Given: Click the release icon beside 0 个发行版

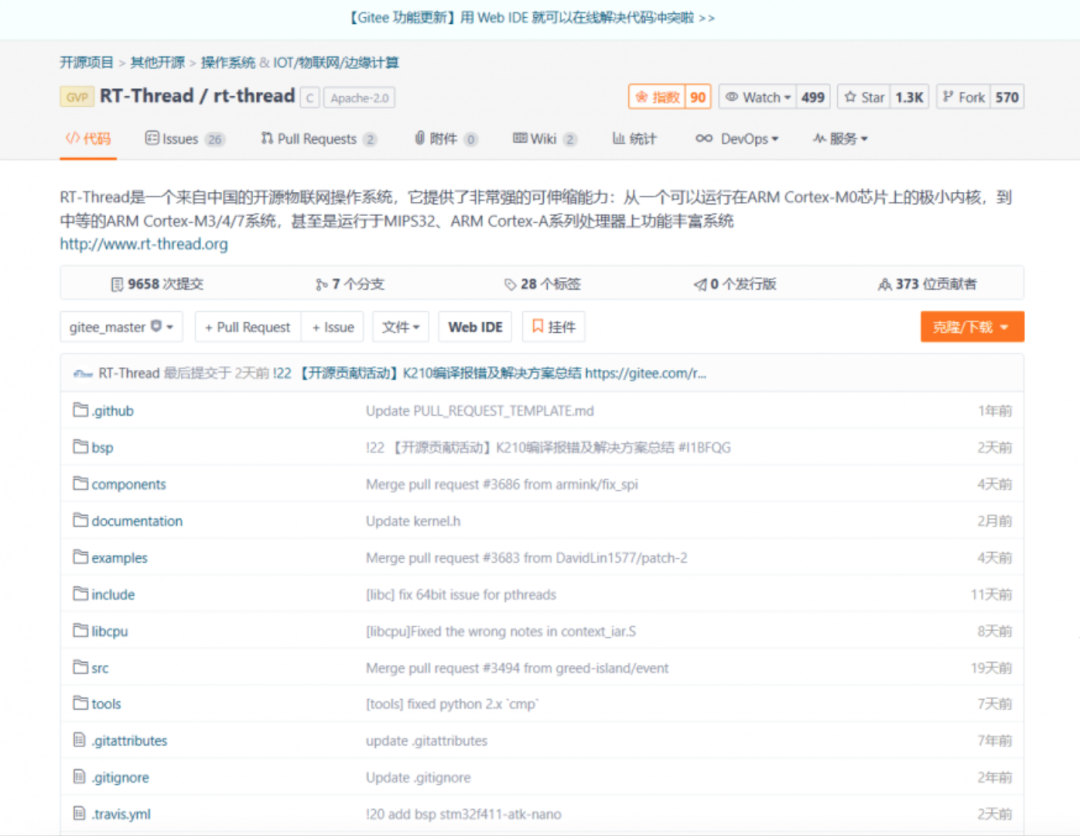Looking at the screenshot, I should 700,284.
